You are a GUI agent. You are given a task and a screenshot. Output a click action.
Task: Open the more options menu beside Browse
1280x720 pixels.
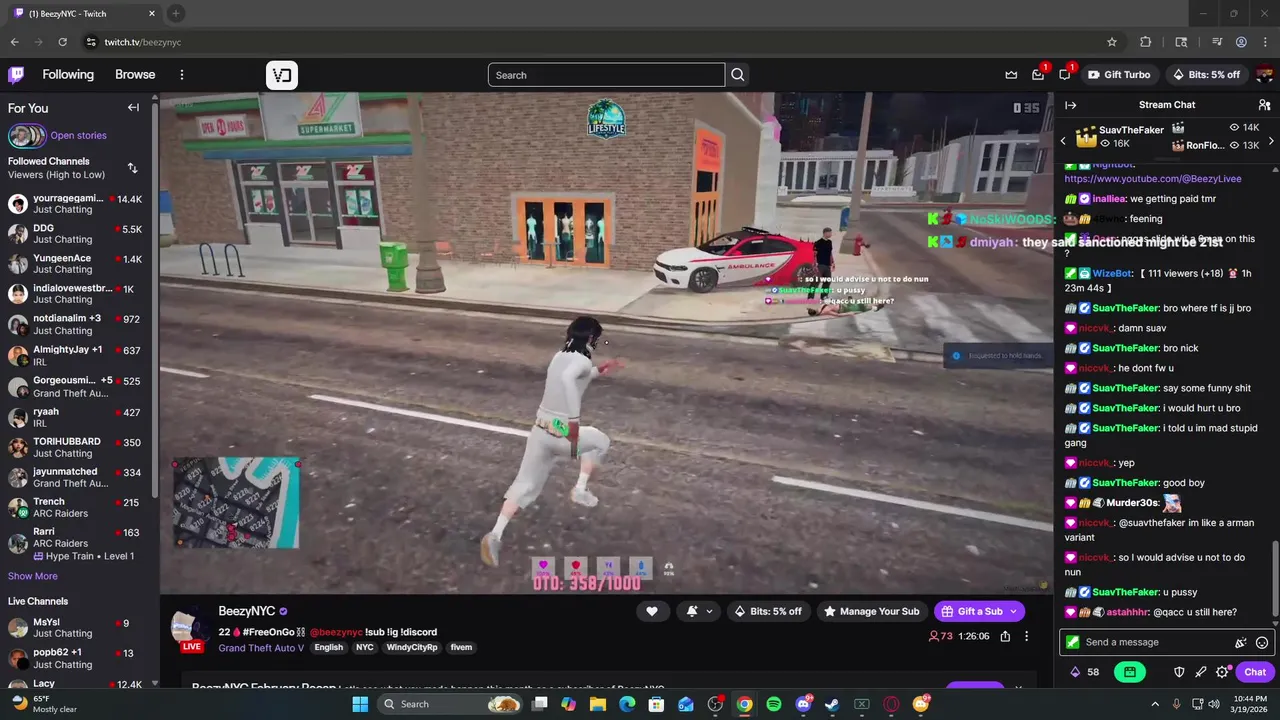(182, 75)
